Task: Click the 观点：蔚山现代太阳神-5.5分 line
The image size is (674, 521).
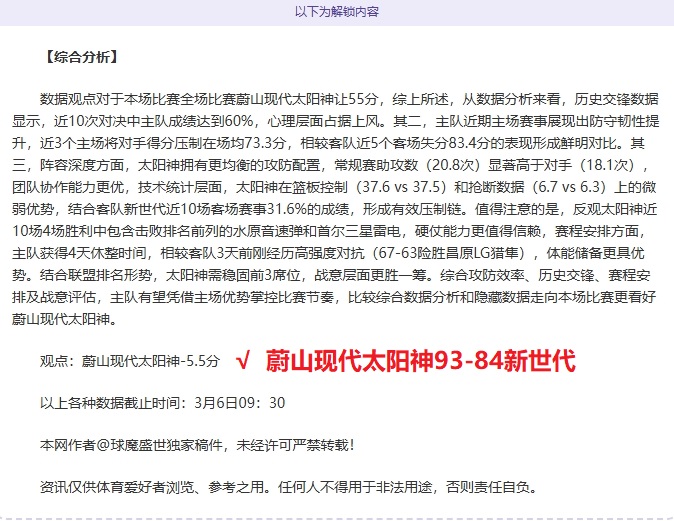Action: click(x=130, y=361)
